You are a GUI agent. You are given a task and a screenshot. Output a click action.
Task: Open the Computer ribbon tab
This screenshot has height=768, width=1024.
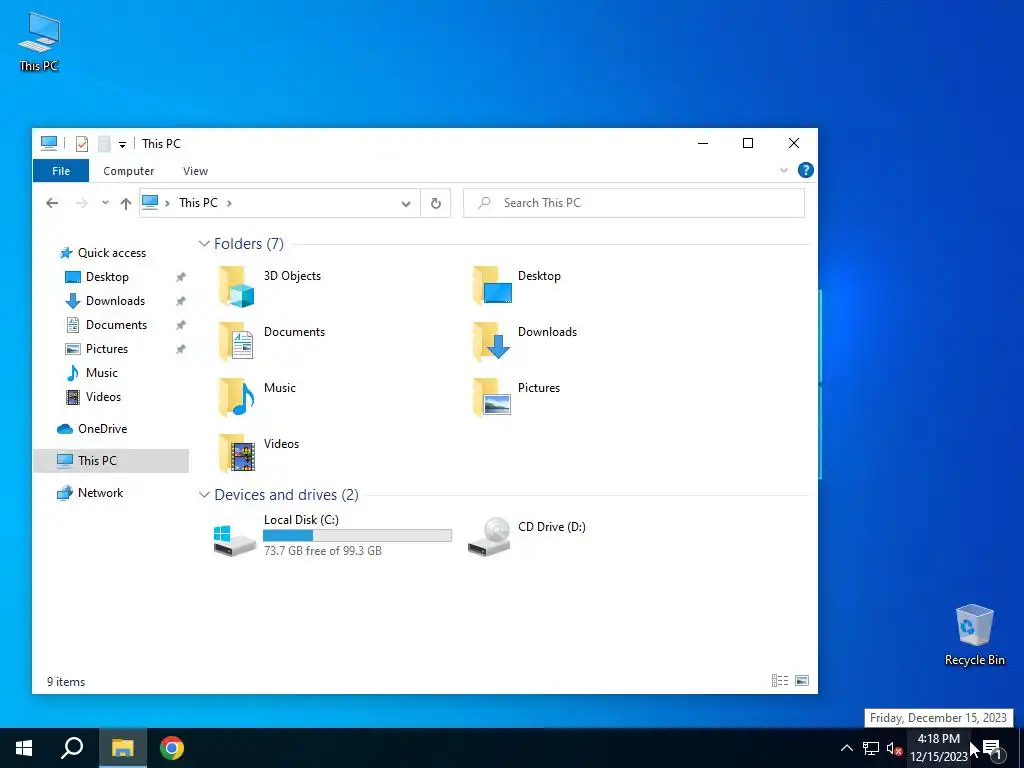pos(129,171)
